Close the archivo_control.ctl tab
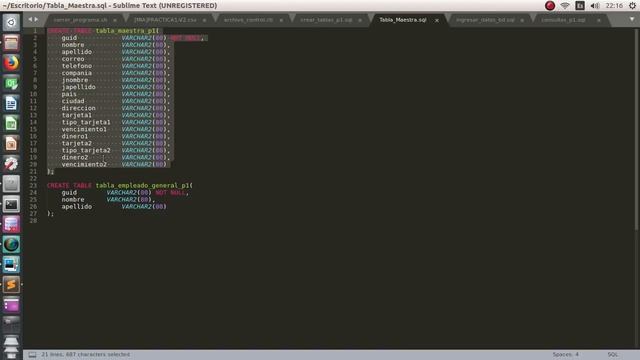The image size is (640, 360). pyautogui.click(x=281, y=20)
